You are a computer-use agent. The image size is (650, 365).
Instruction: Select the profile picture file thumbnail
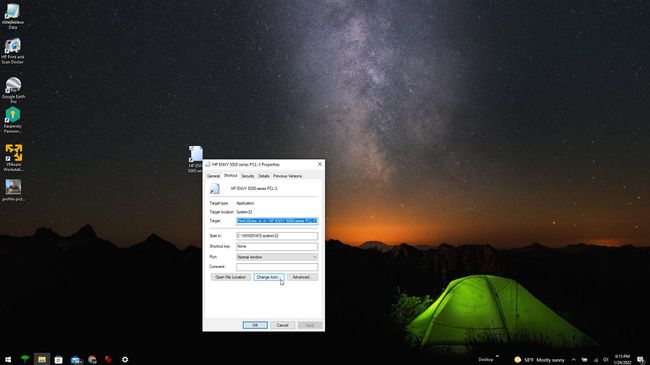tap(13, 190)
